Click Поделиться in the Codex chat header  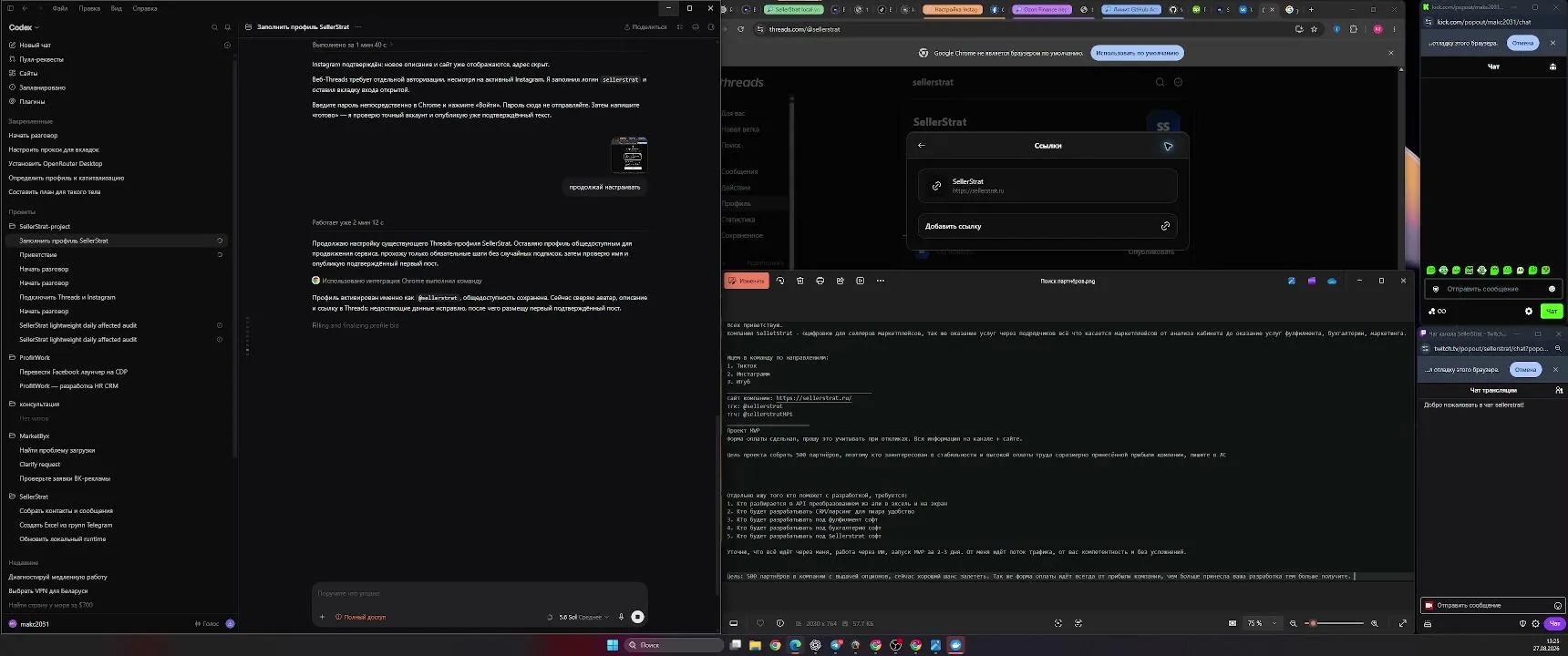(x=645, y=27)
